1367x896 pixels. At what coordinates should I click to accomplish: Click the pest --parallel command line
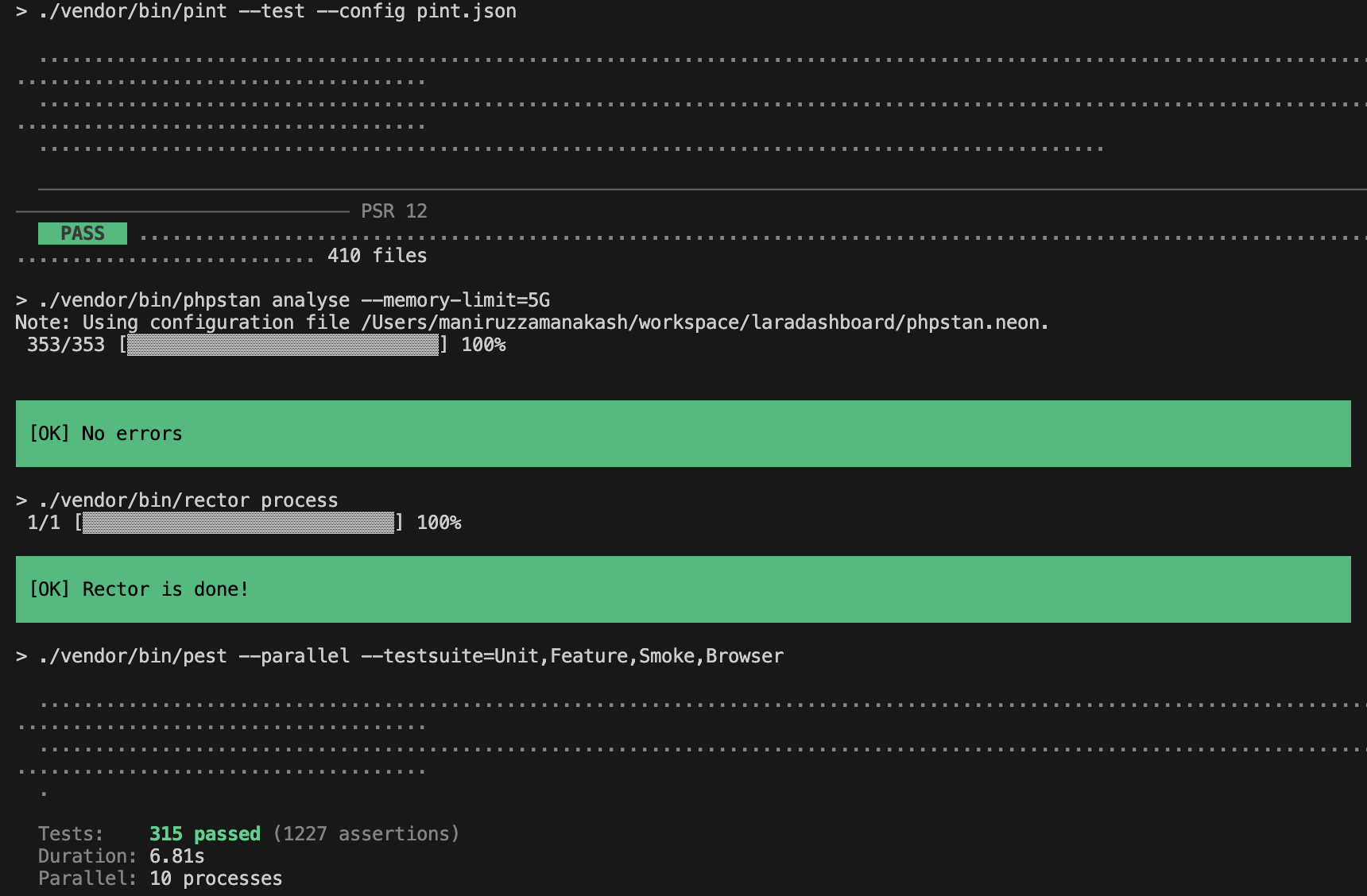[x=400, y=656]
